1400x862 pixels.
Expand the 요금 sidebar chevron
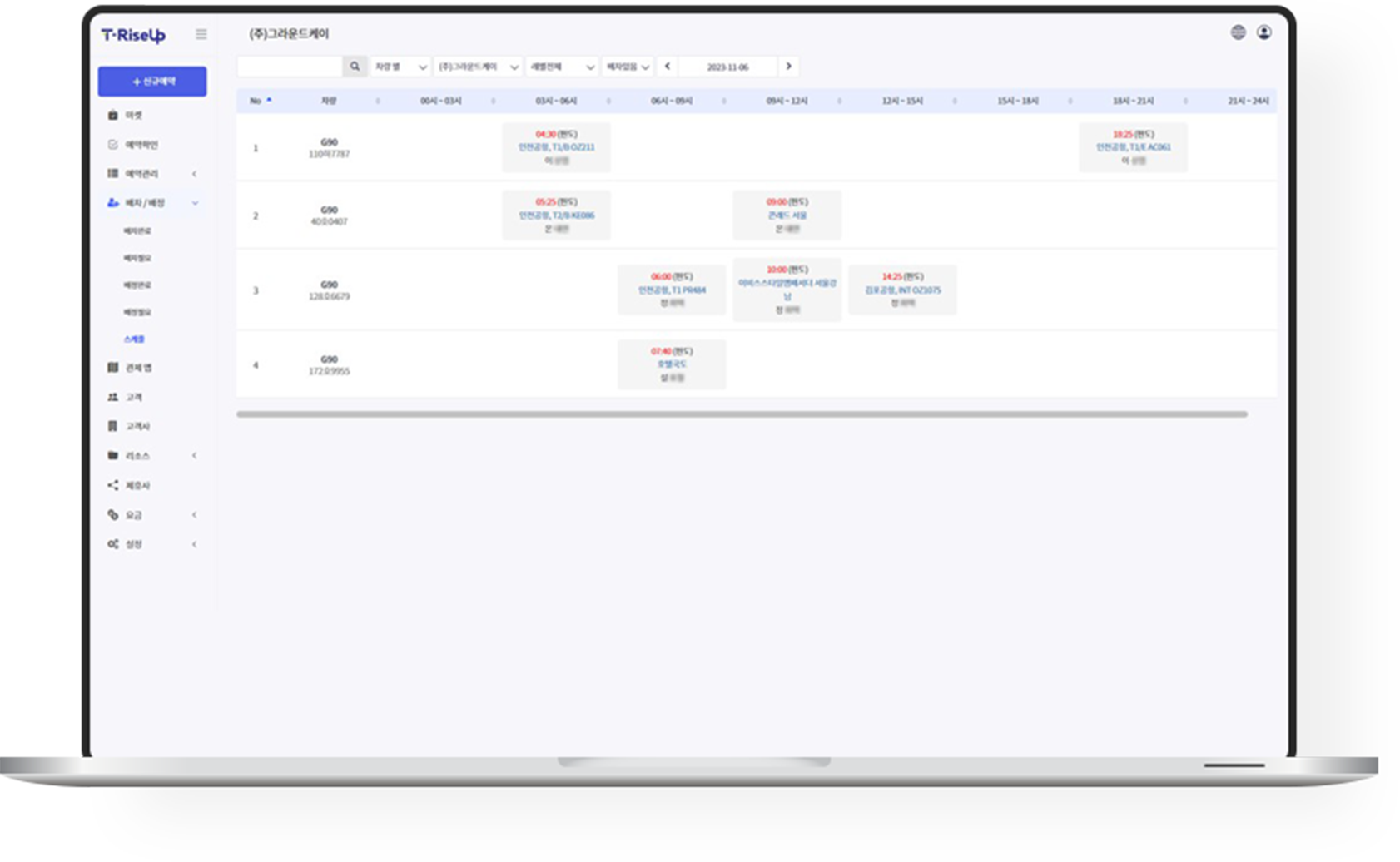click(x=195, y=514)
